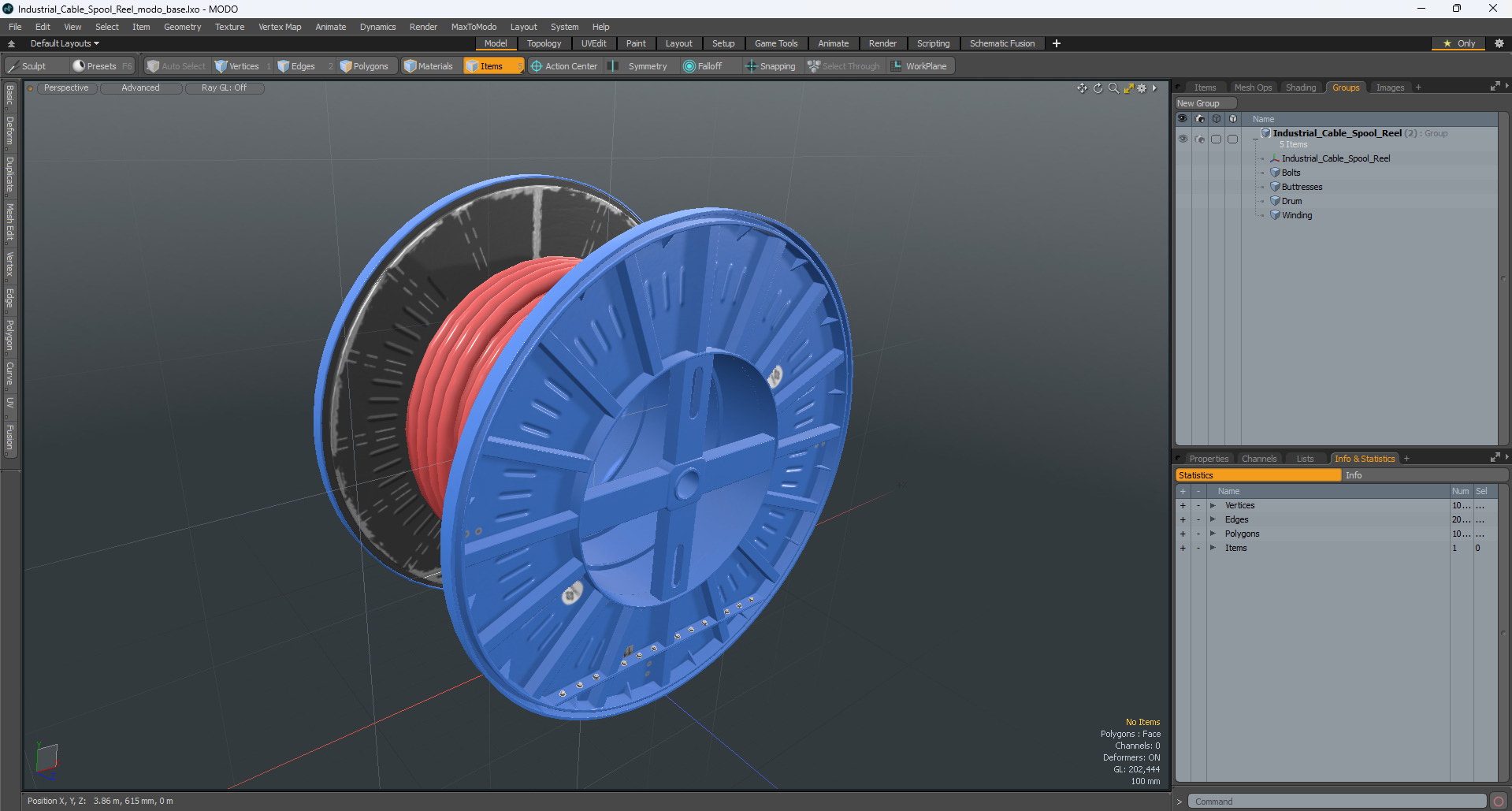
Task: Click the home icon beside Default Layouts
Action: (11, 43)
